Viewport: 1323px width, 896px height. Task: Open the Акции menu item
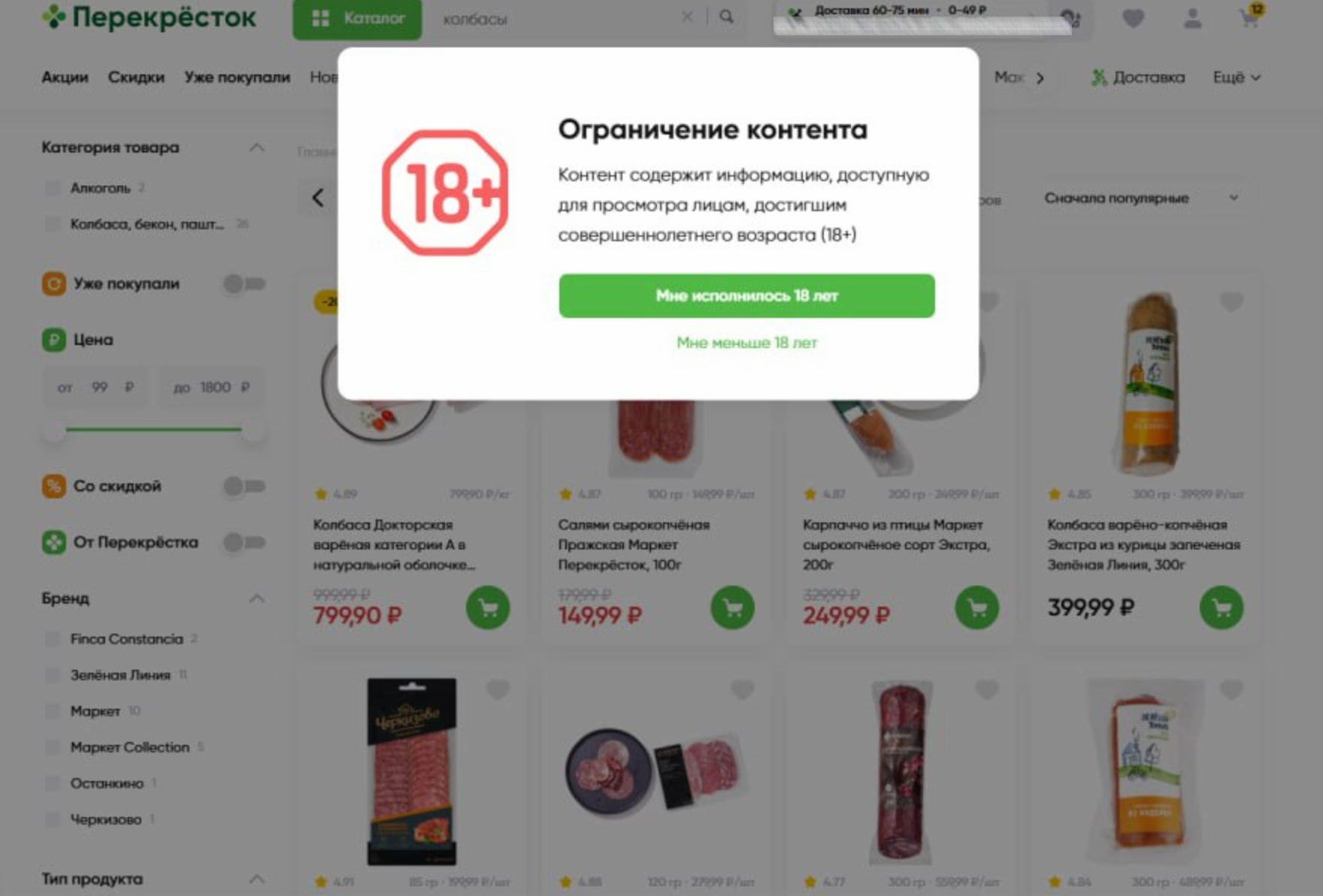point(65,77)
